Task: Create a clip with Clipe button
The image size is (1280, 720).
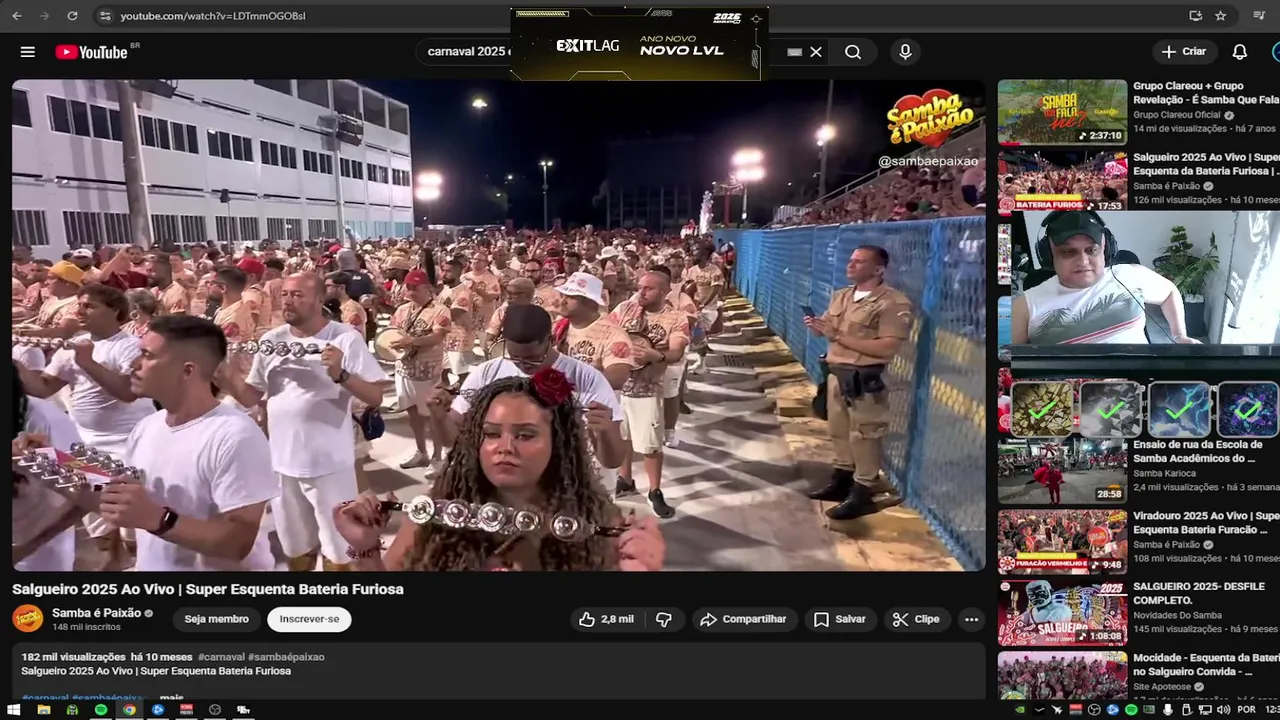Action: [917, 619]
